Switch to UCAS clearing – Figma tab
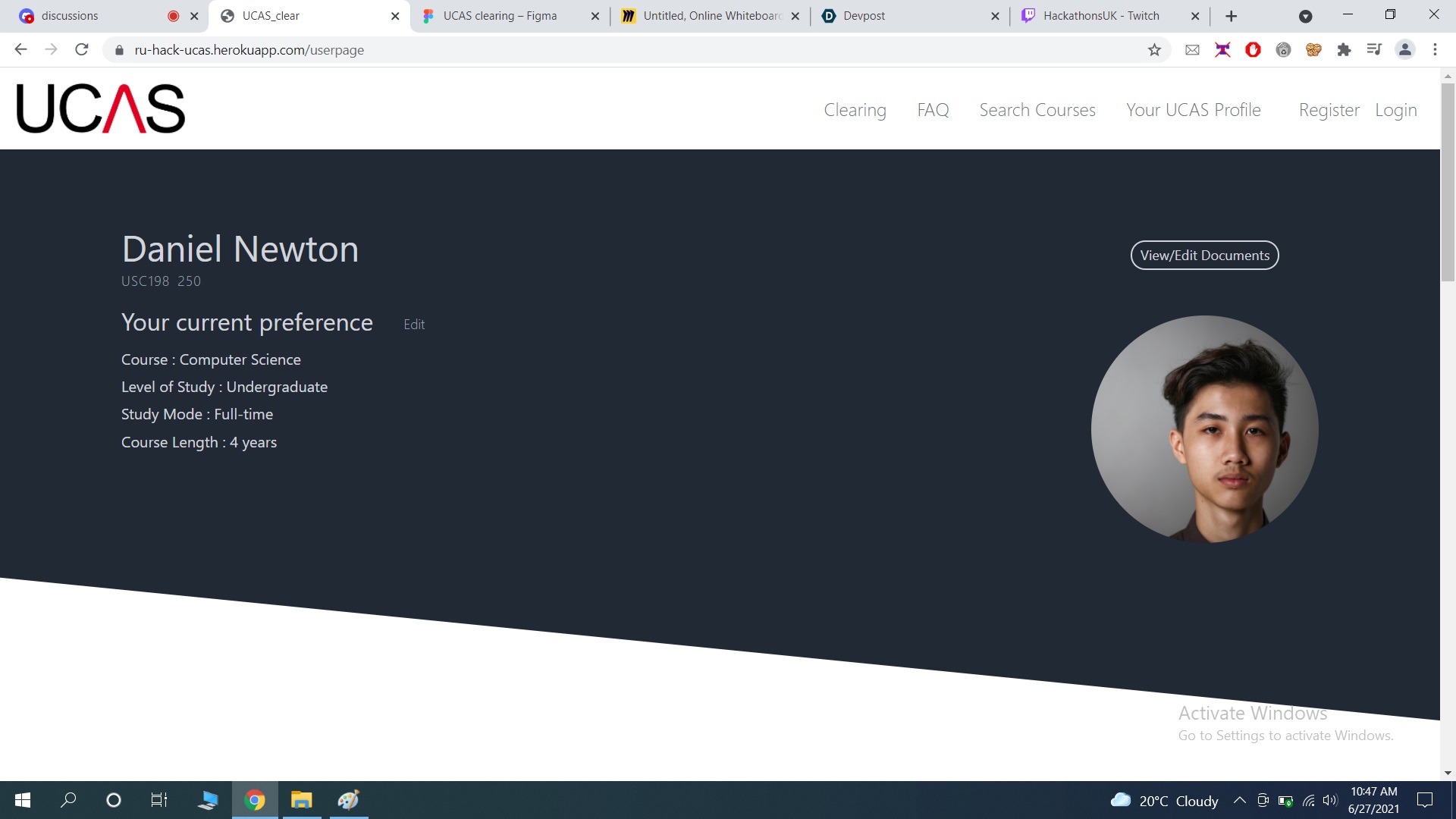The height and width of the screenshot is (819, 1456). pyautogui.click(x=500, y=16)
